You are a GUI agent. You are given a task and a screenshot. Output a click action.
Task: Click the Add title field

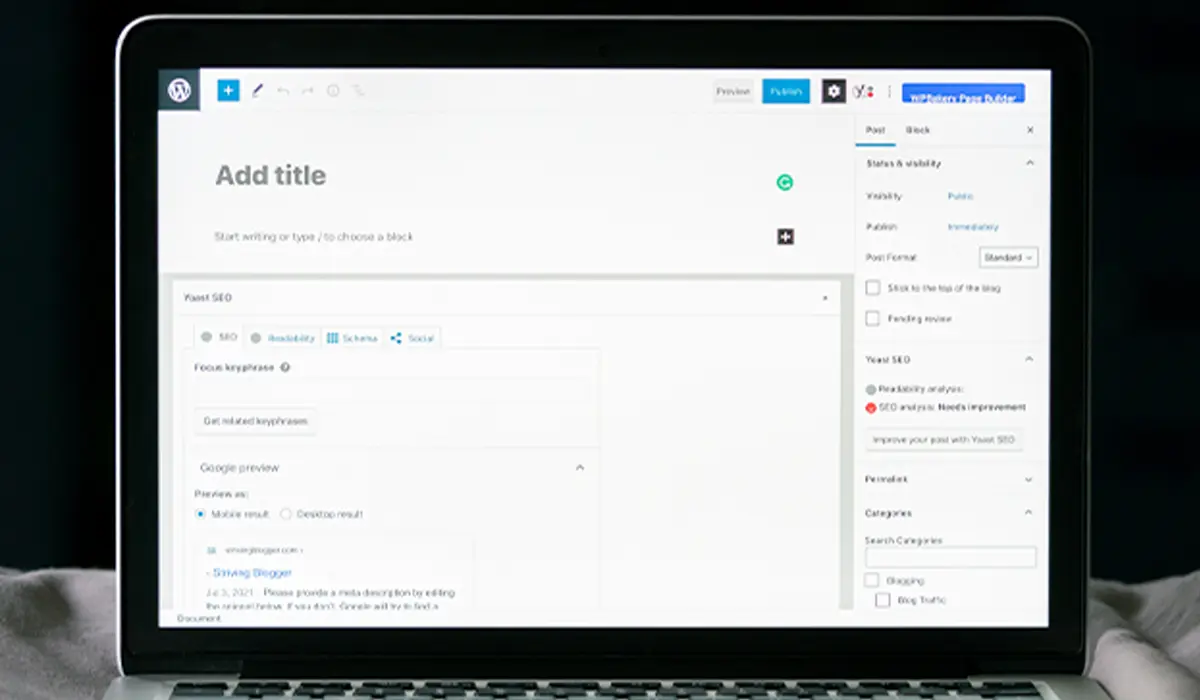271,176
